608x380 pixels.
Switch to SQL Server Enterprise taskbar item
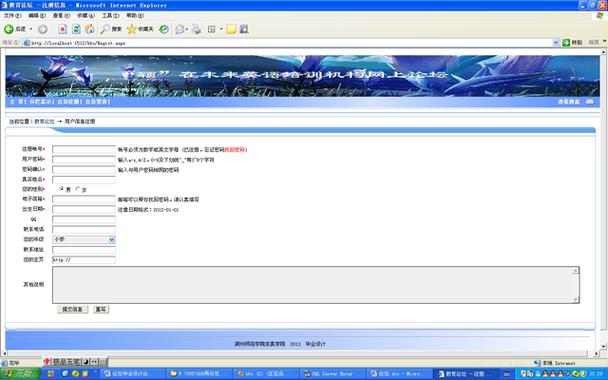tap(332, 374)
